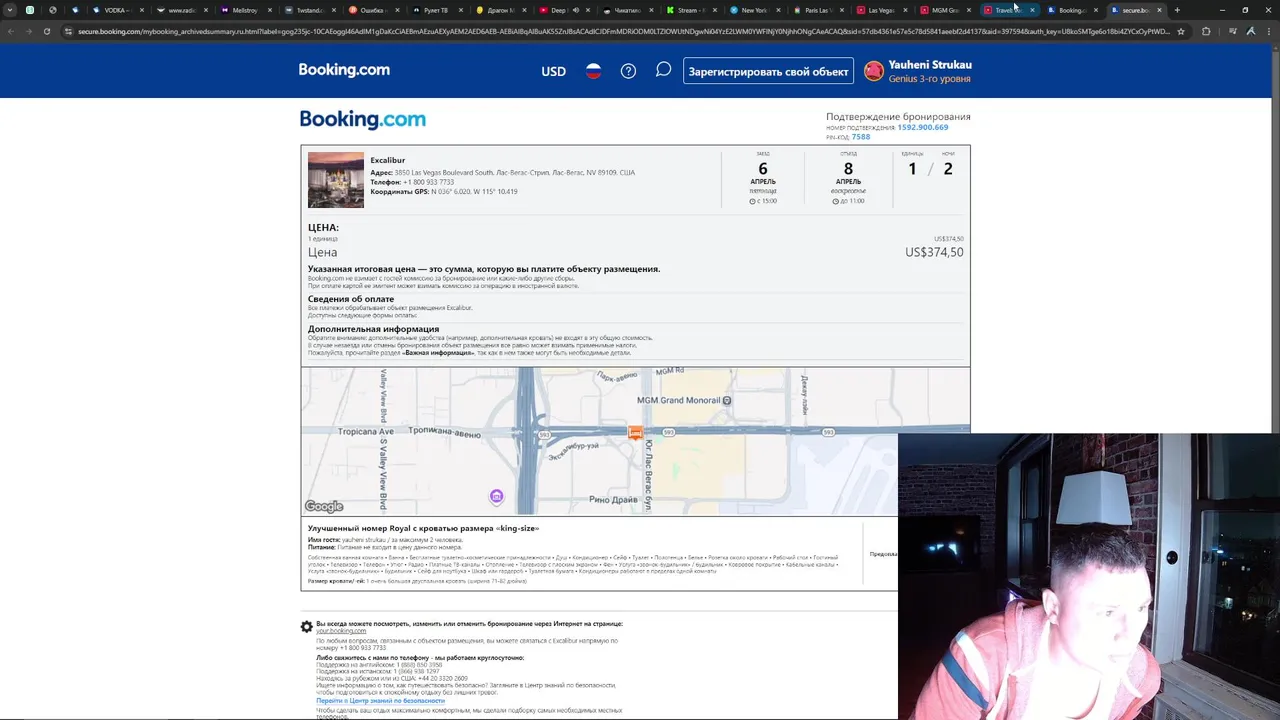The image size is (1280, 720).
Task: Click Подтверждение бронирования heading
Action: (898, 116)
